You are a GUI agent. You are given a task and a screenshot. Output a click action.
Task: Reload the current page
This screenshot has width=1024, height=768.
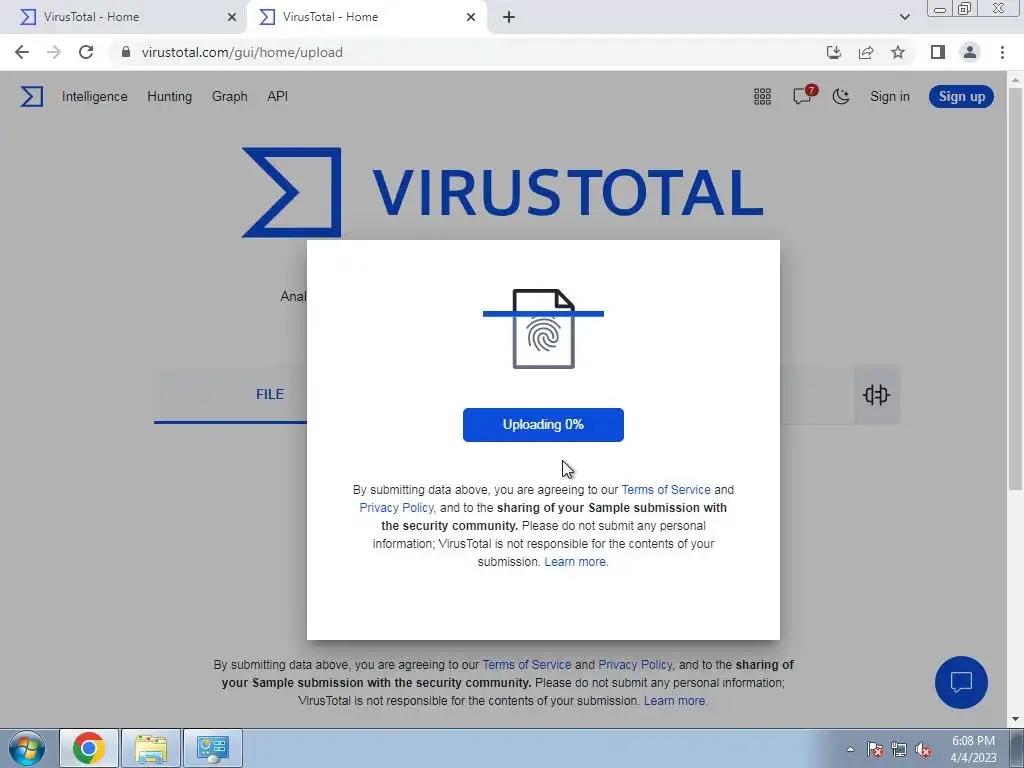coord(86,52)
